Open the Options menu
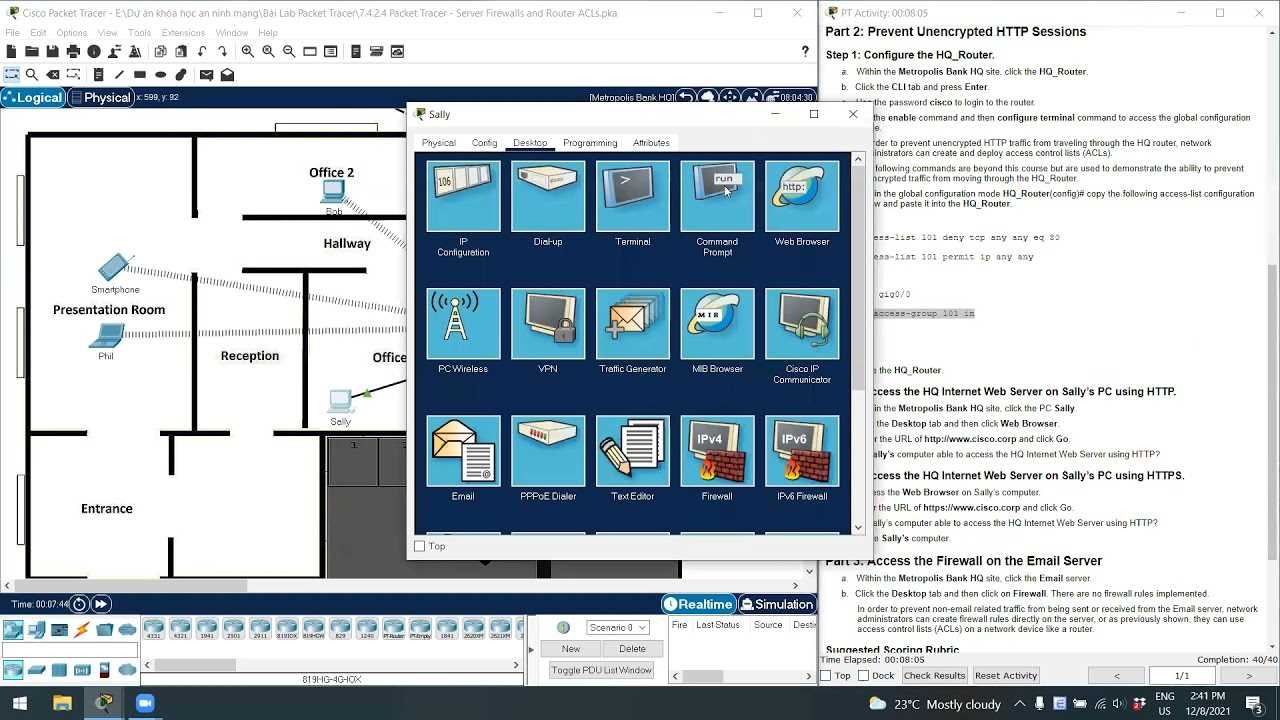Viewport: 1280px width, 720px height. coord(71,33)
